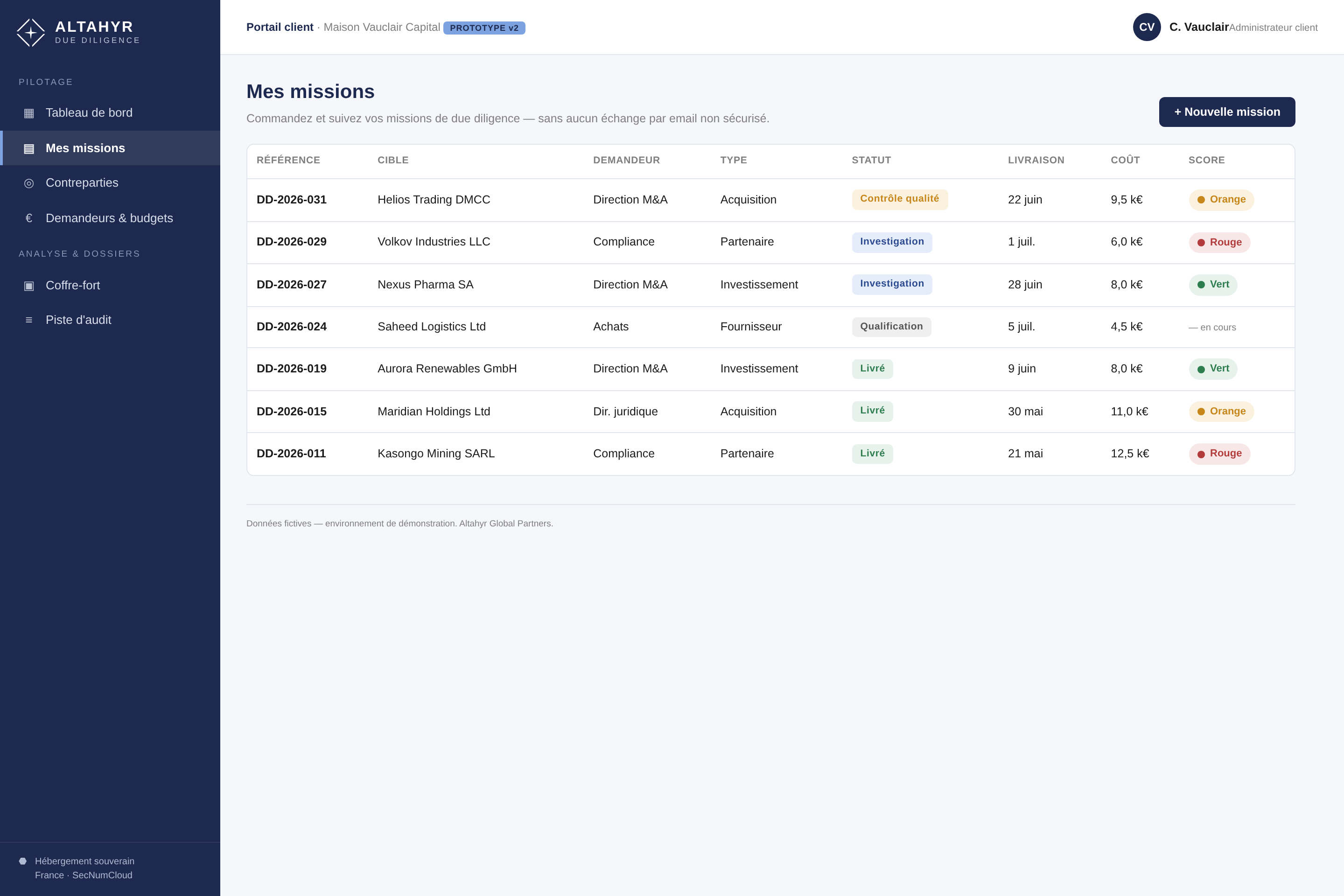Click the STATUT column header
1344x896 pixels.
(871, 160)
